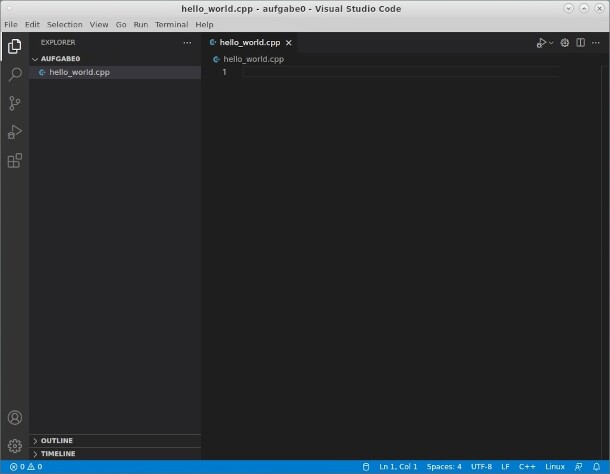
Task: Open Explorer Views and More Actions ellipsis
Action: click(x=187, y=43)
